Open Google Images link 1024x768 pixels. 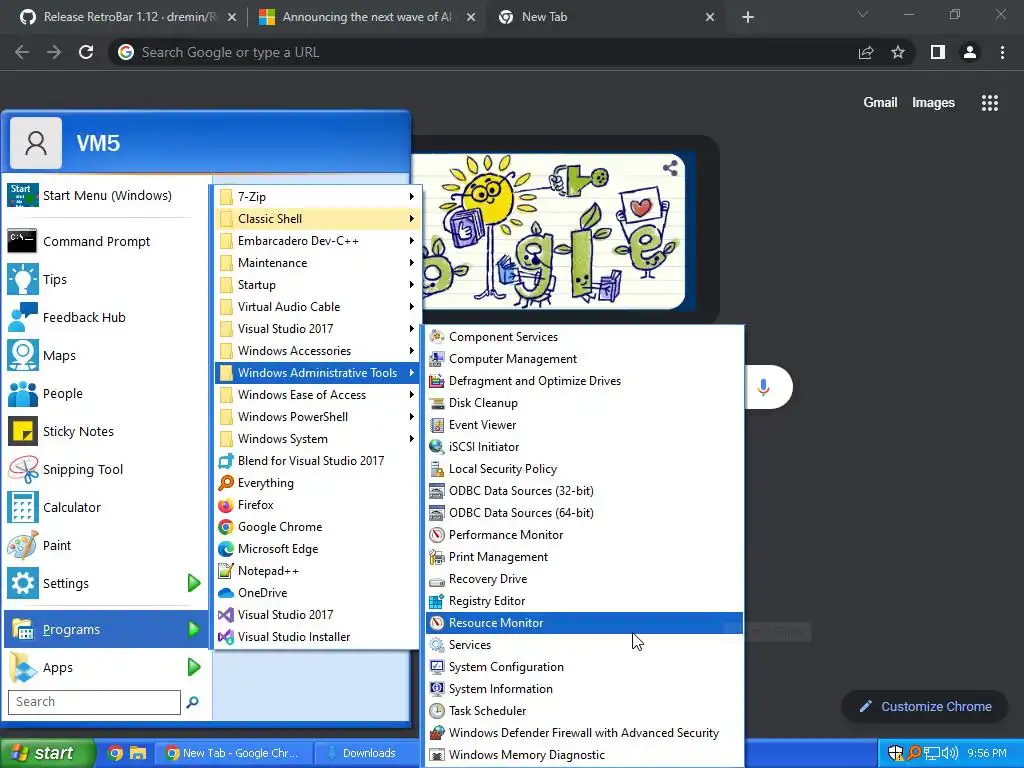coord(933,103)
